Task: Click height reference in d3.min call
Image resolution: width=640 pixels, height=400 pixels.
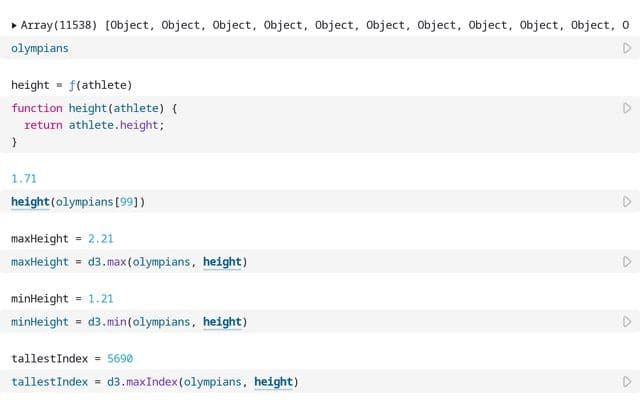Action: pyautogui.click(x=222, y=322)
